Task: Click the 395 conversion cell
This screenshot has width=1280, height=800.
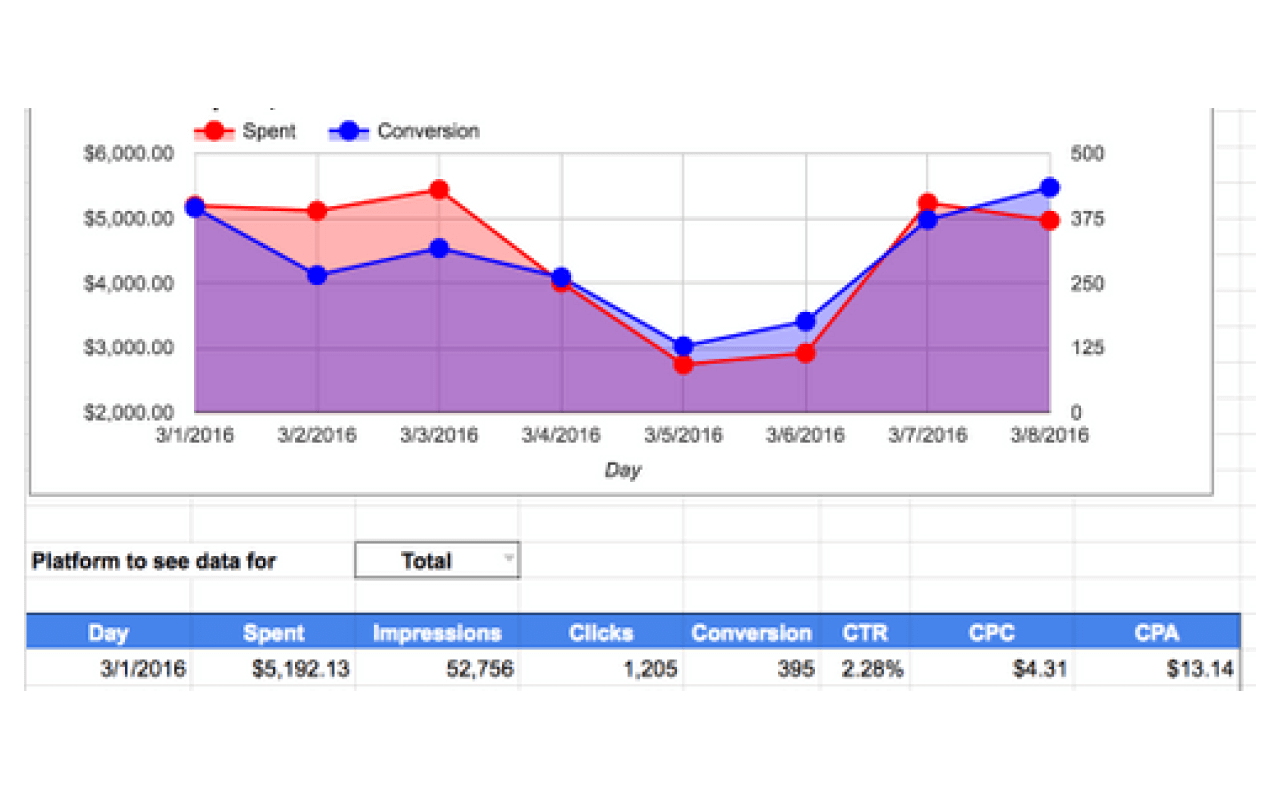Action: coord(752,669)
